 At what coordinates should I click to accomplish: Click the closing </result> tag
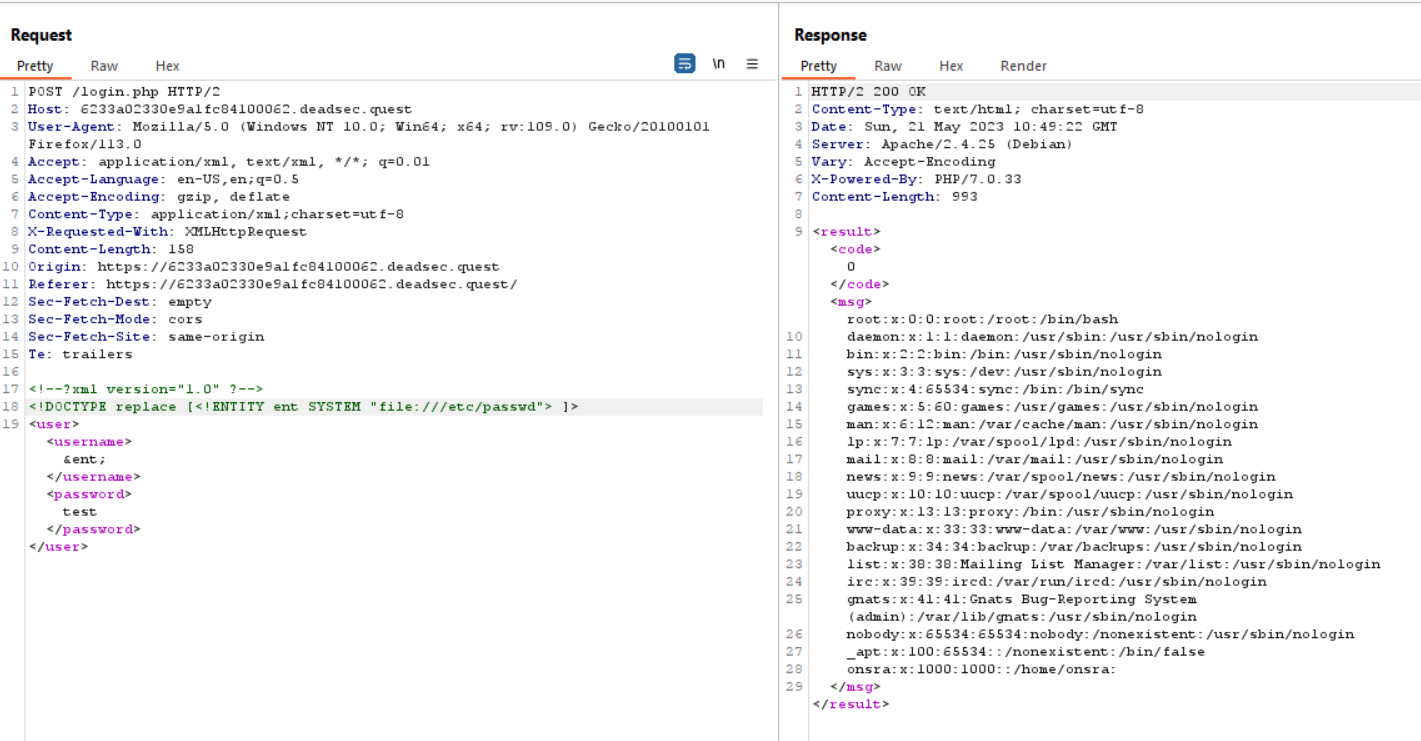851,704
